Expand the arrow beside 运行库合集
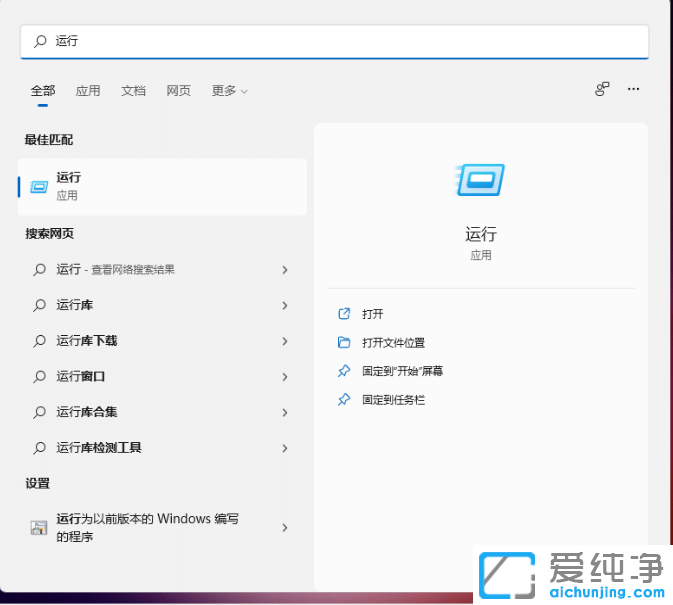This screenshot has height=605, width=673. click(x=285, y=412)
